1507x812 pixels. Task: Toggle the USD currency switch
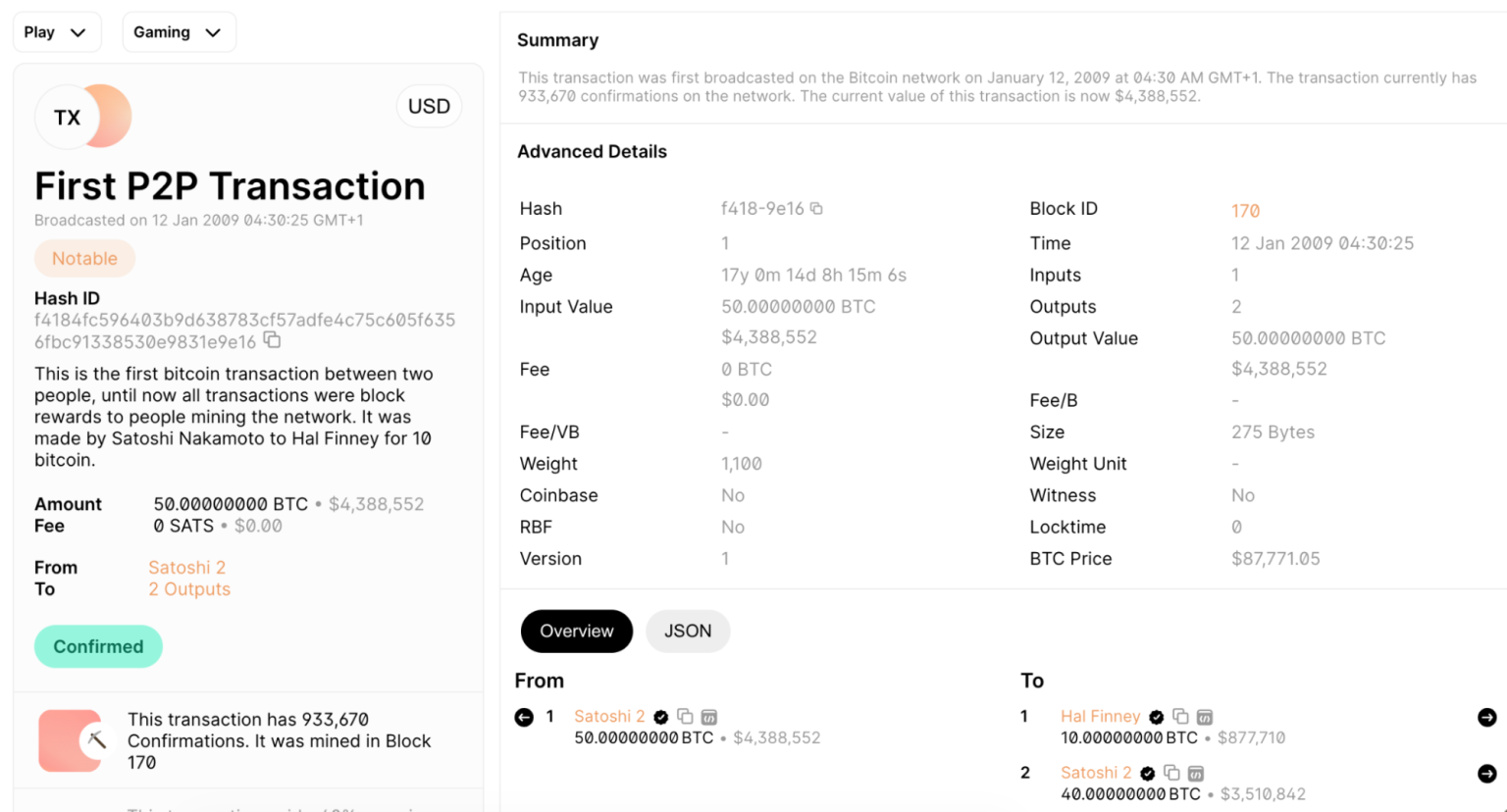click(429, 106)
